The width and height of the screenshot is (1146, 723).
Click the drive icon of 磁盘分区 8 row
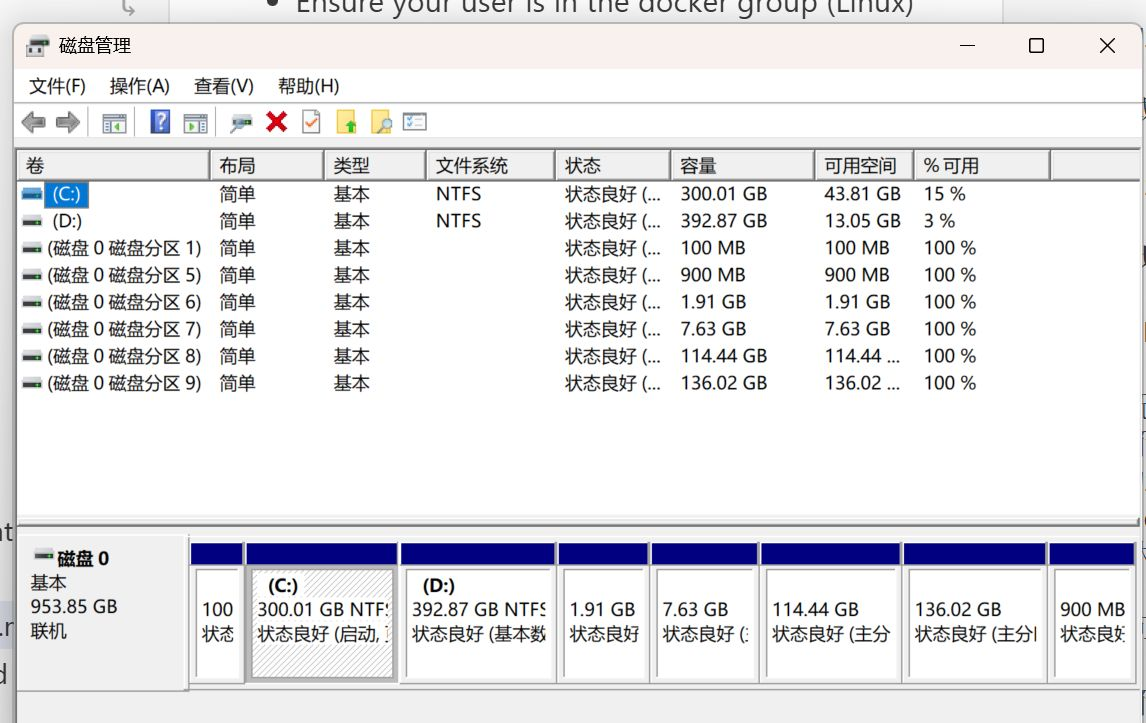coord(31,357)
